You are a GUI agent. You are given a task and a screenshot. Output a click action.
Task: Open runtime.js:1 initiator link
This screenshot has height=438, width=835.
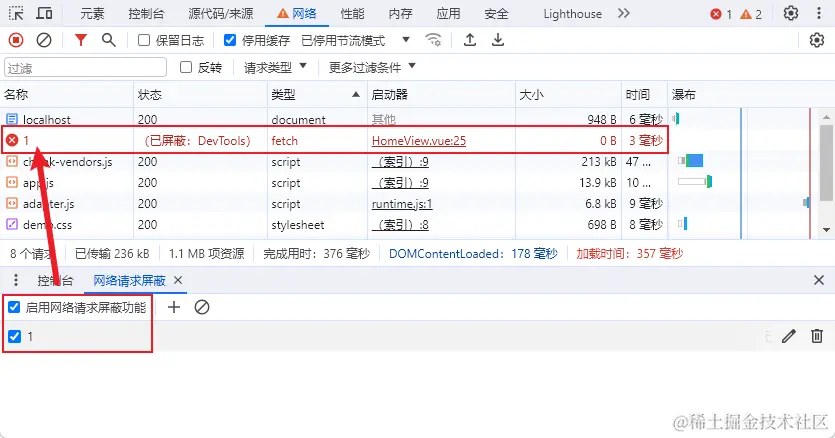point(402,204)
